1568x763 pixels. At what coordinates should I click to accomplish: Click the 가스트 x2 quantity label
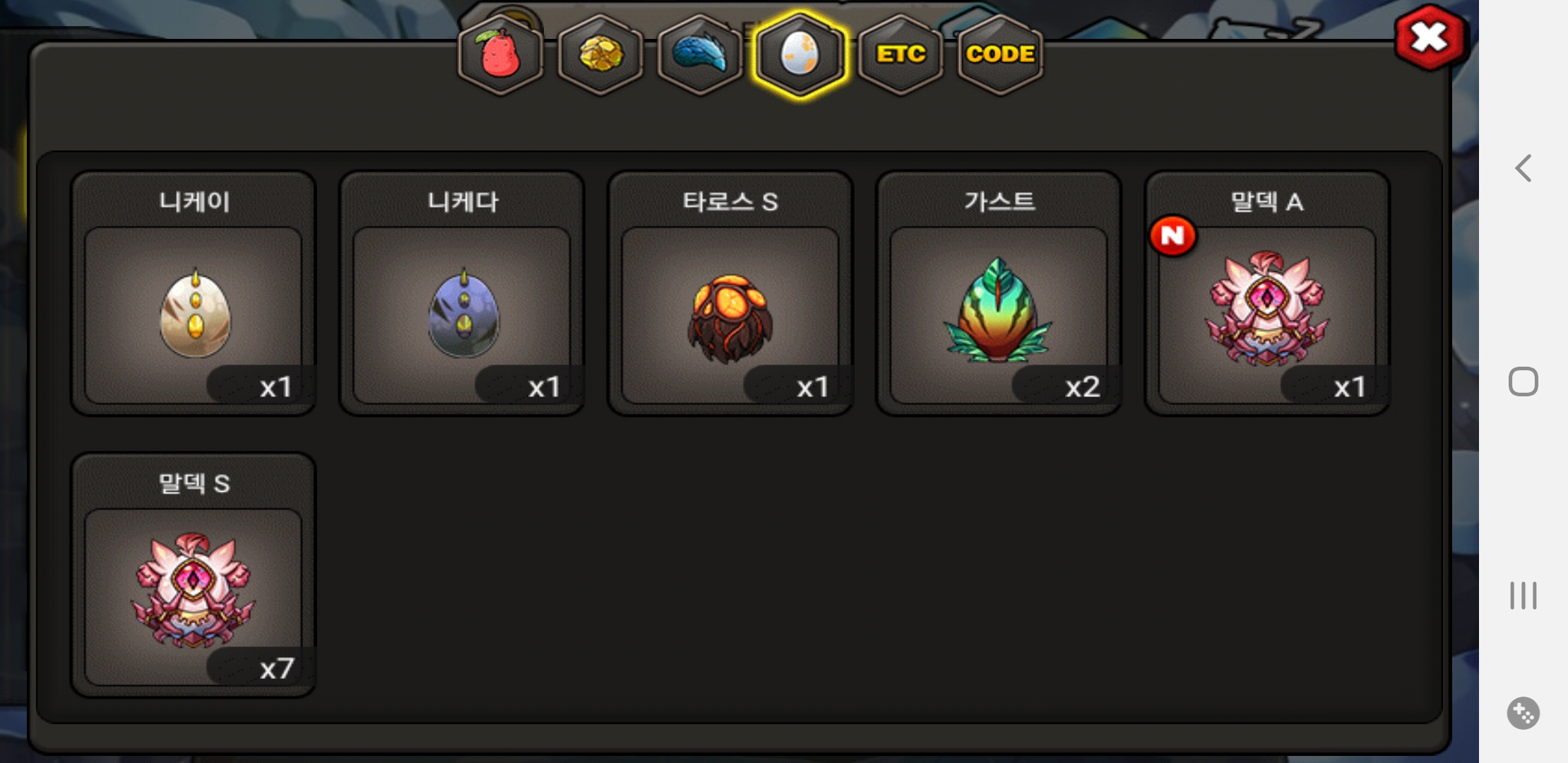[x=1082, y=386]
